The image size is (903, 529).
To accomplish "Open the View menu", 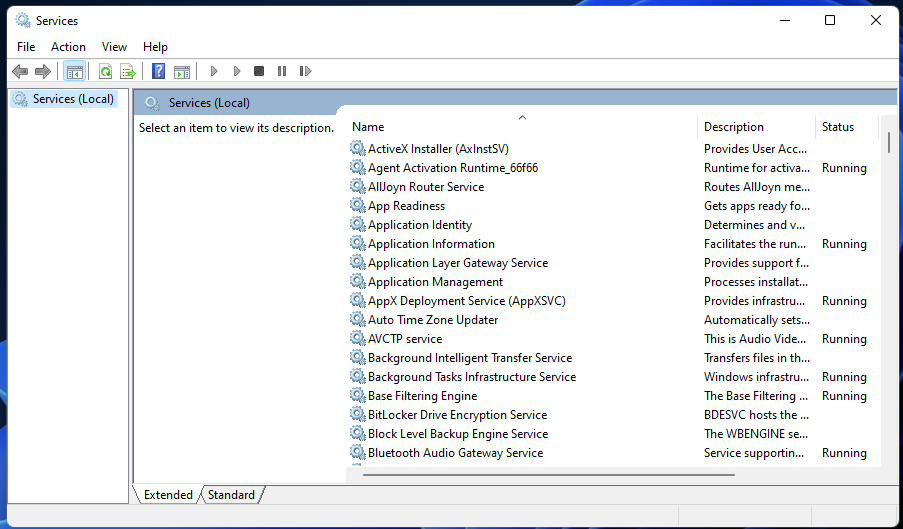I will tap(114, 47).
